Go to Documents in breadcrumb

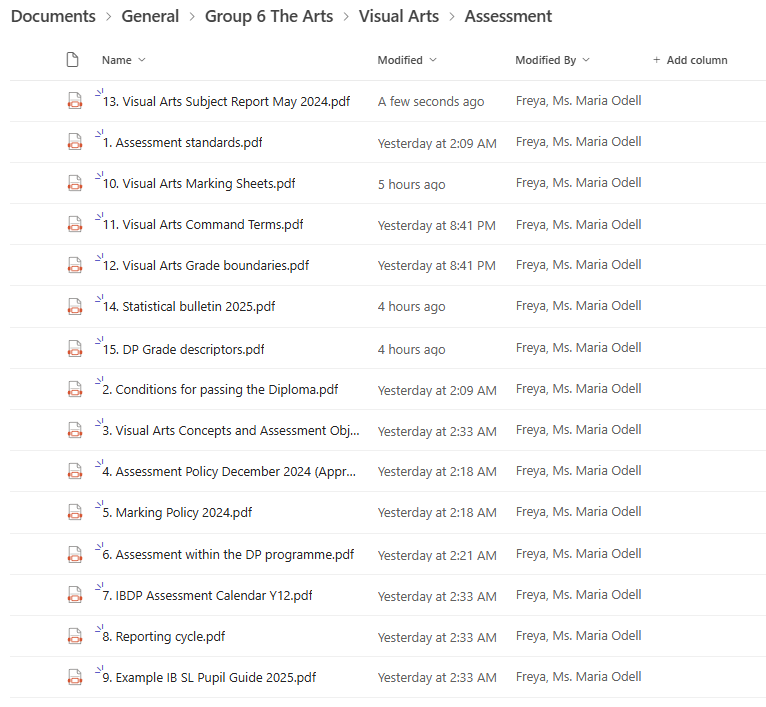[x=53, y=16]
